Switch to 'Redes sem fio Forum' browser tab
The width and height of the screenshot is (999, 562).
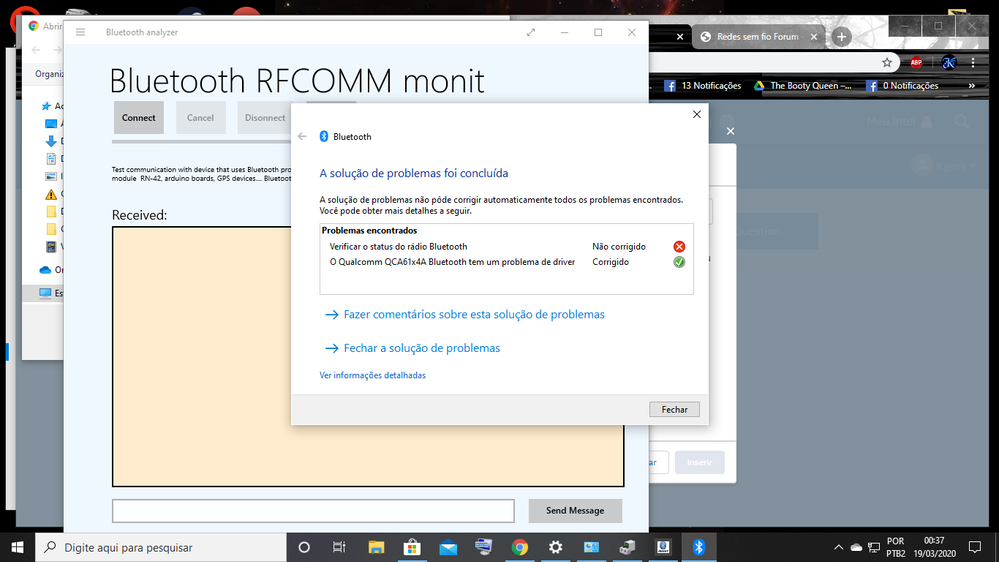757,37
